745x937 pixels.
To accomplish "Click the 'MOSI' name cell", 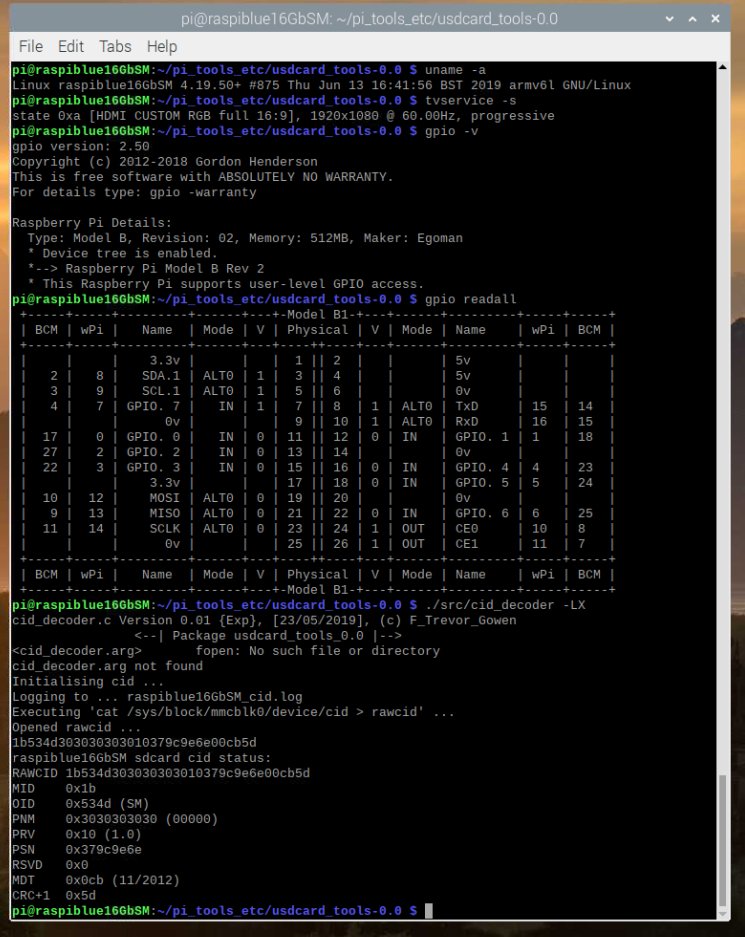I will 164,498.
